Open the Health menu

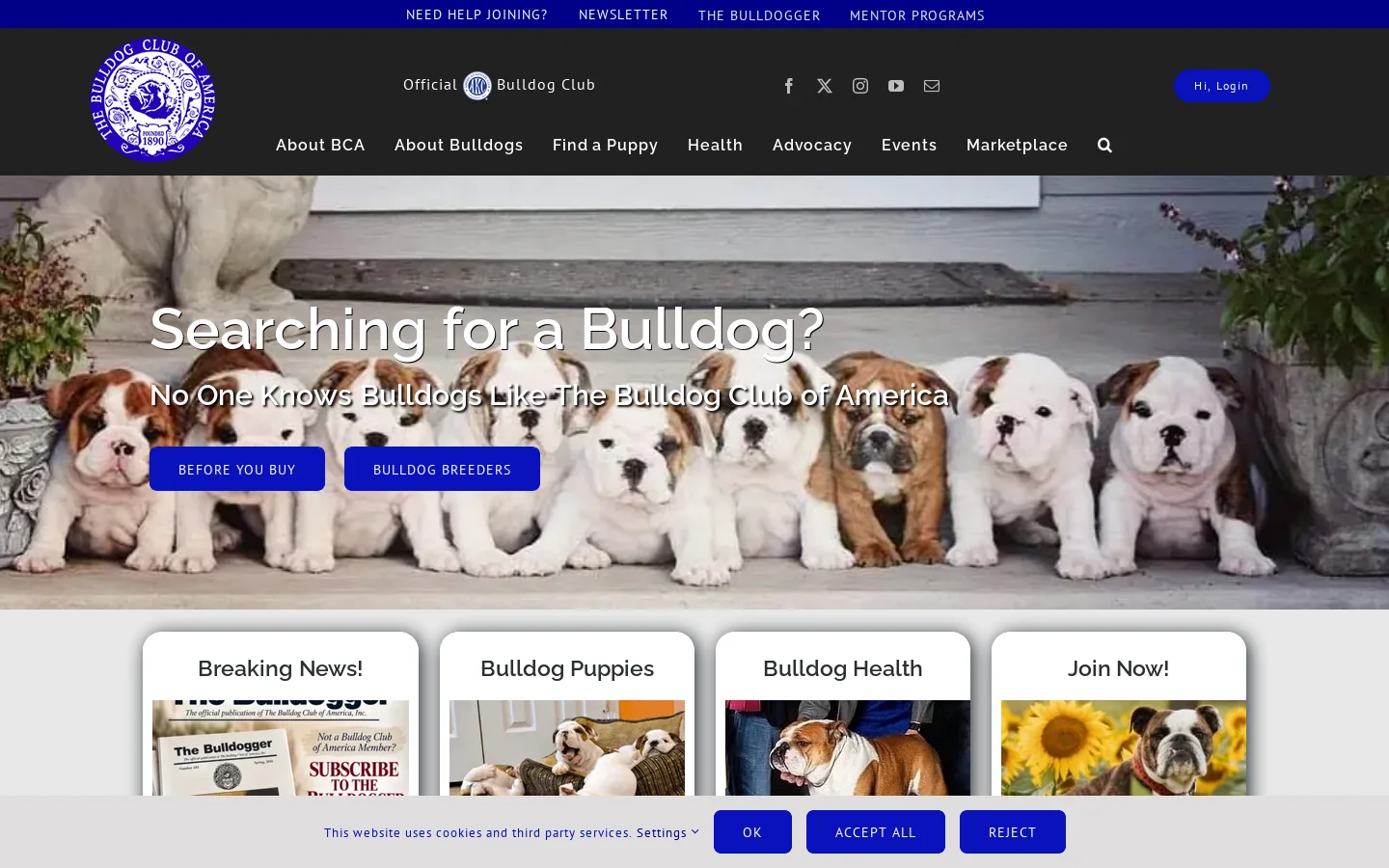(715, 145)
